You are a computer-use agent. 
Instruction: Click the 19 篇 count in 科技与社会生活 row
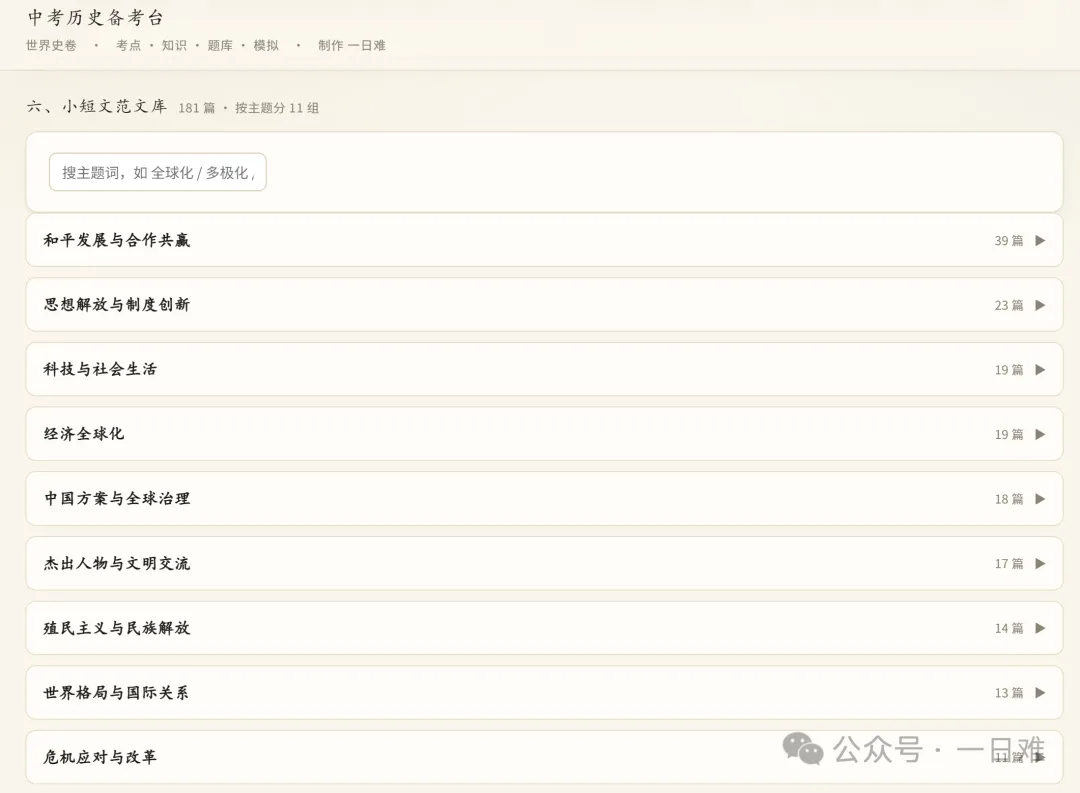(x=1009, y=370)
